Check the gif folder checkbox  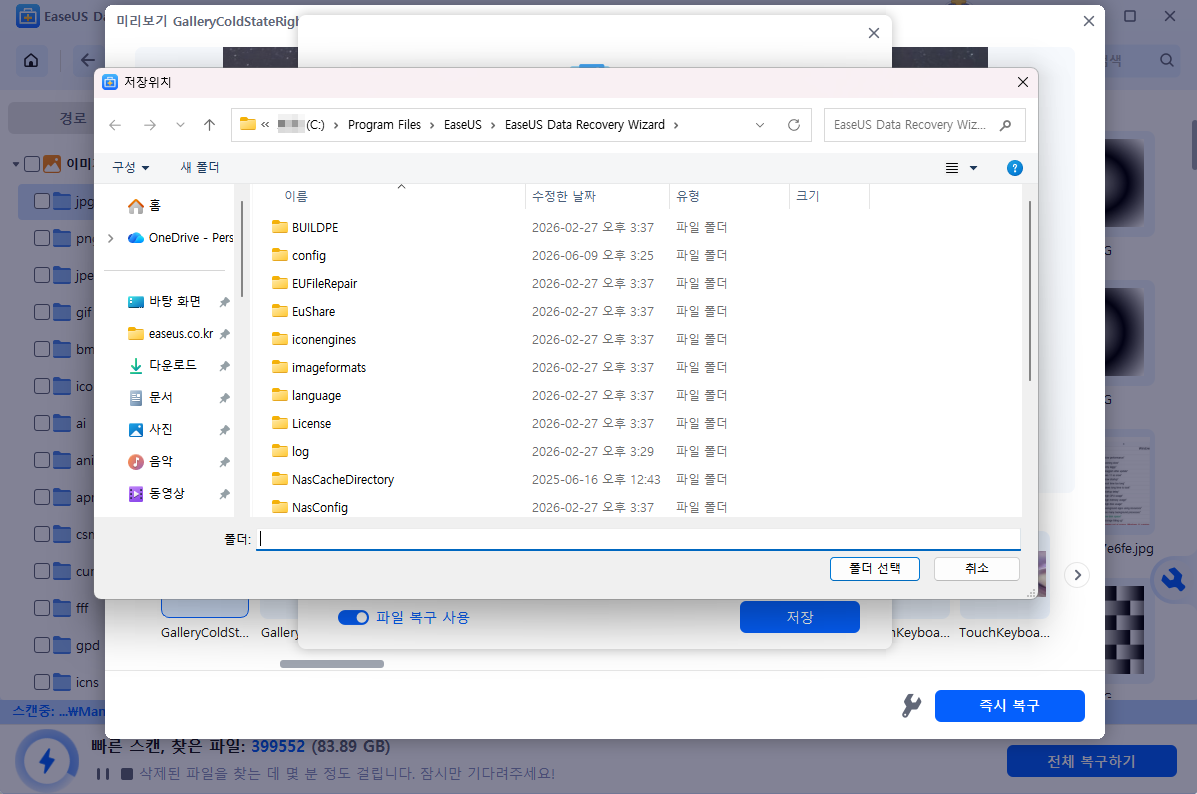tap(42, 311)
